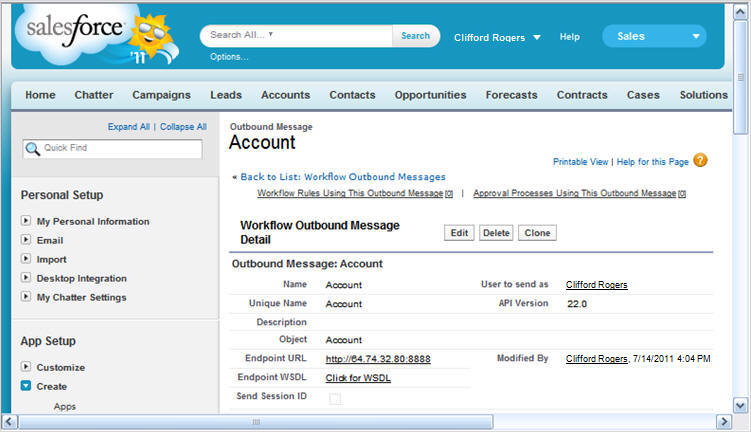Click the Clone button
This screenshot has width=751, height=432.
(x=537, y=233)
